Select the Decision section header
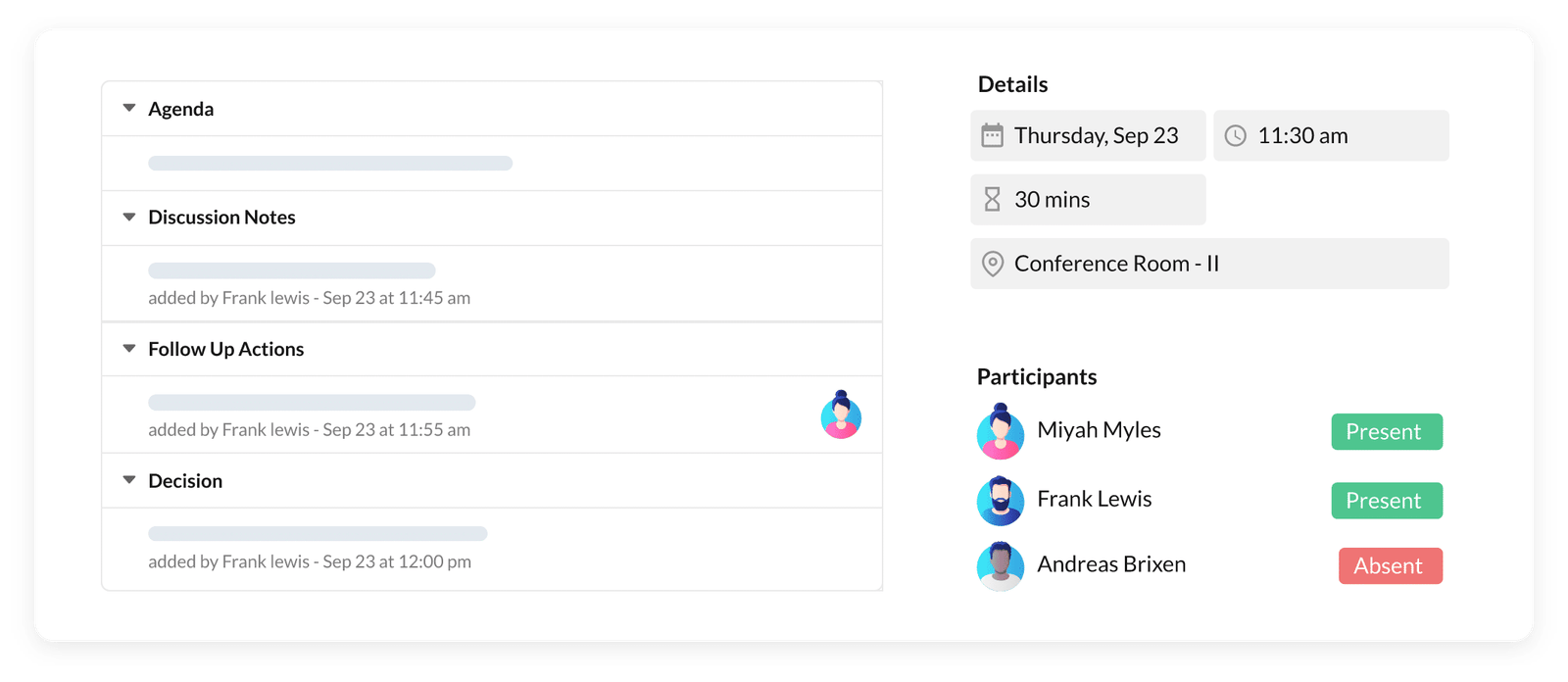 click(185, 481)
